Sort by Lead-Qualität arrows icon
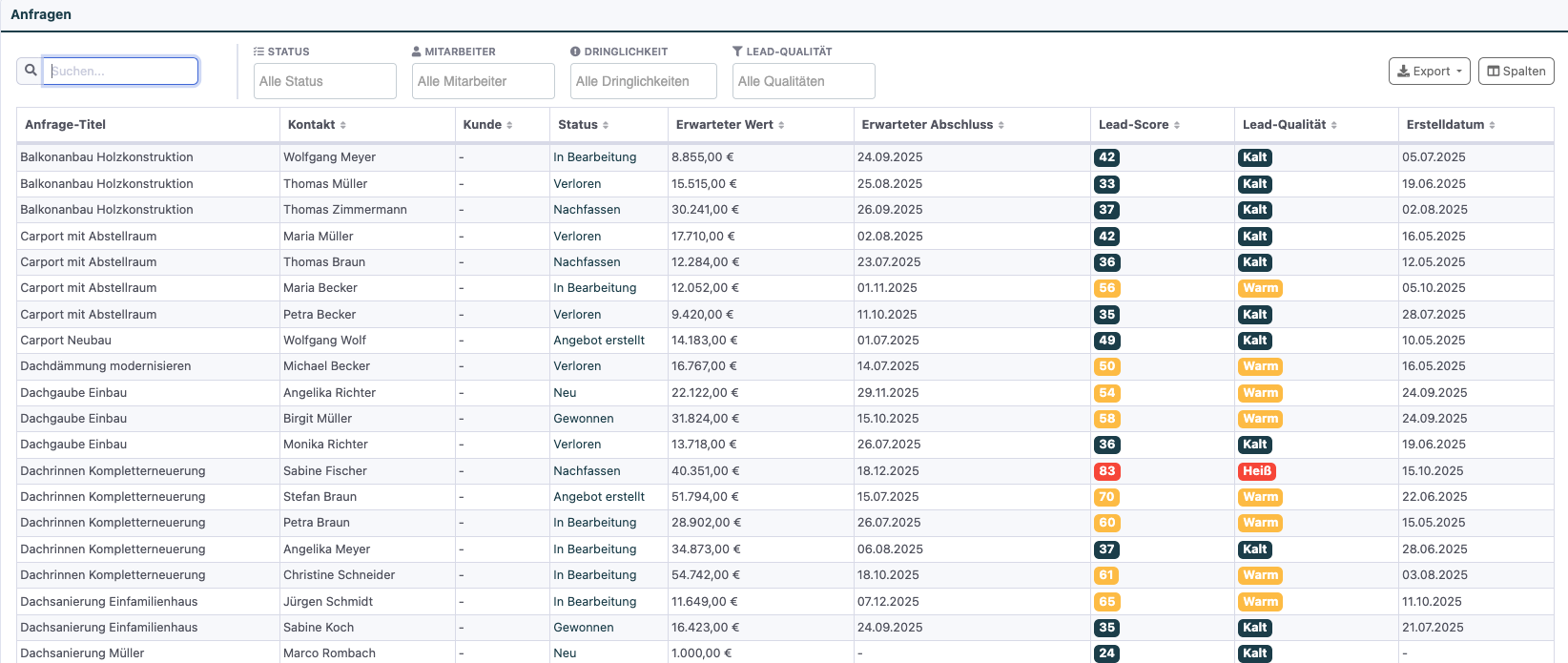 coord(1334,125)
